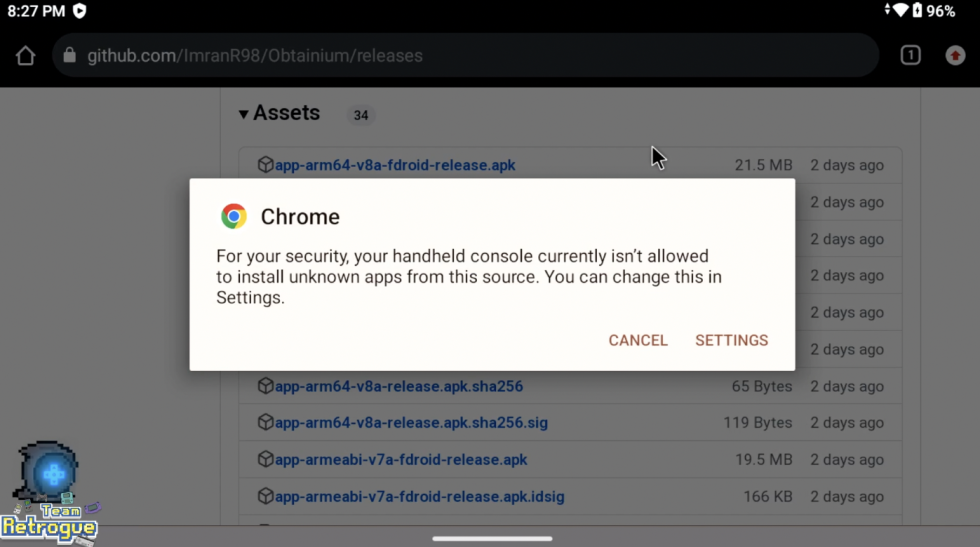Screen dimensions: 980x547
Task: Click package icon beside app-arm64-v8a-release.apk.sha256
Action: point(265,386)
